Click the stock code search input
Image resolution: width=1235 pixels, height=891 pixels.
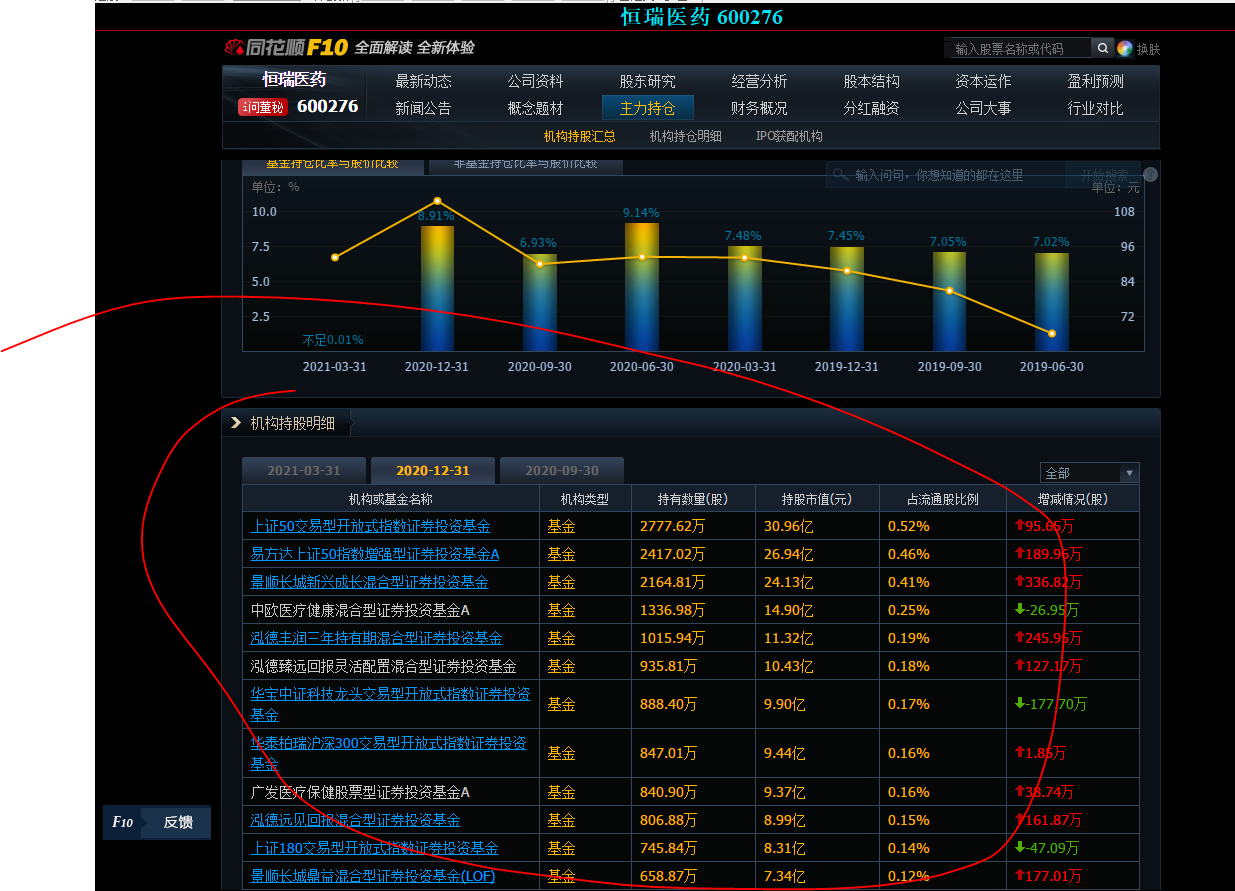pyautogui.click(x=1018, y=48)
